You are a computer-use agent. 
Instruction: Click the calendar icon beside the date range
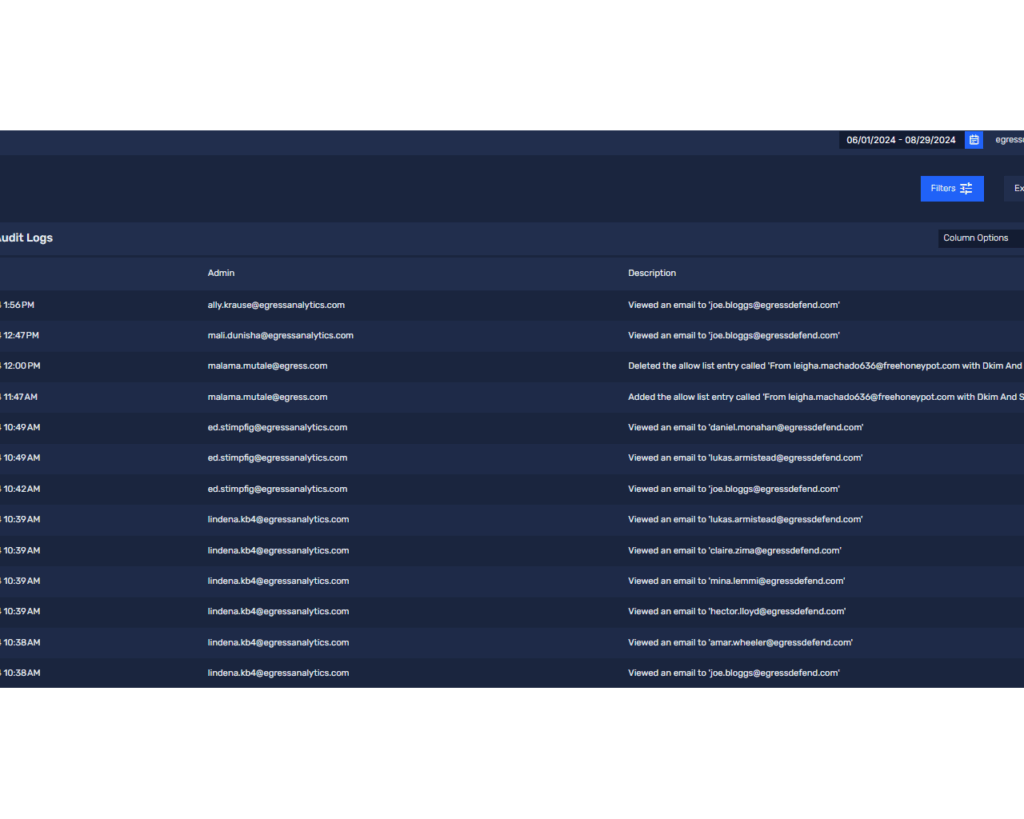click(972, 140)
